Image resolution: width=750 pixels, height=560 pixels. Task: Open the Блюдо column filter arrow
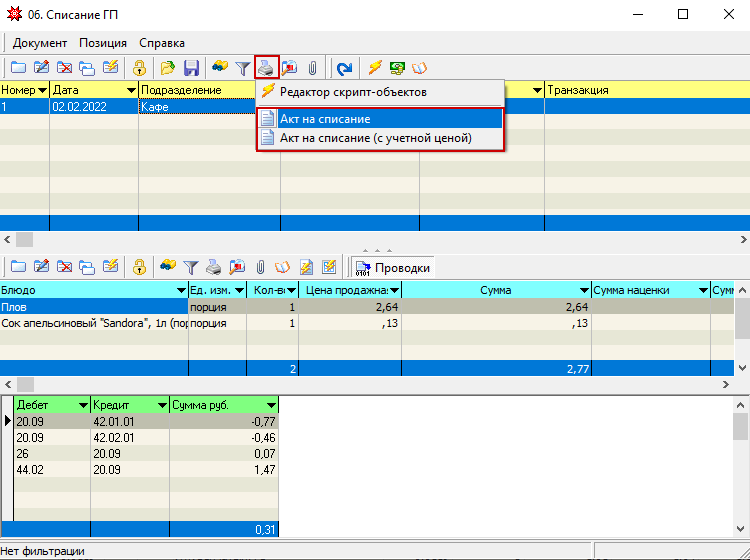181,290
